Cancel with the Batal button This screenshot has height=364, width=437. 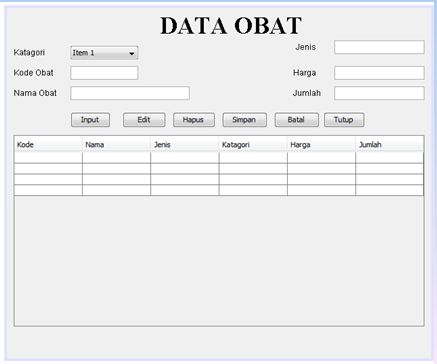coord(297,120)
